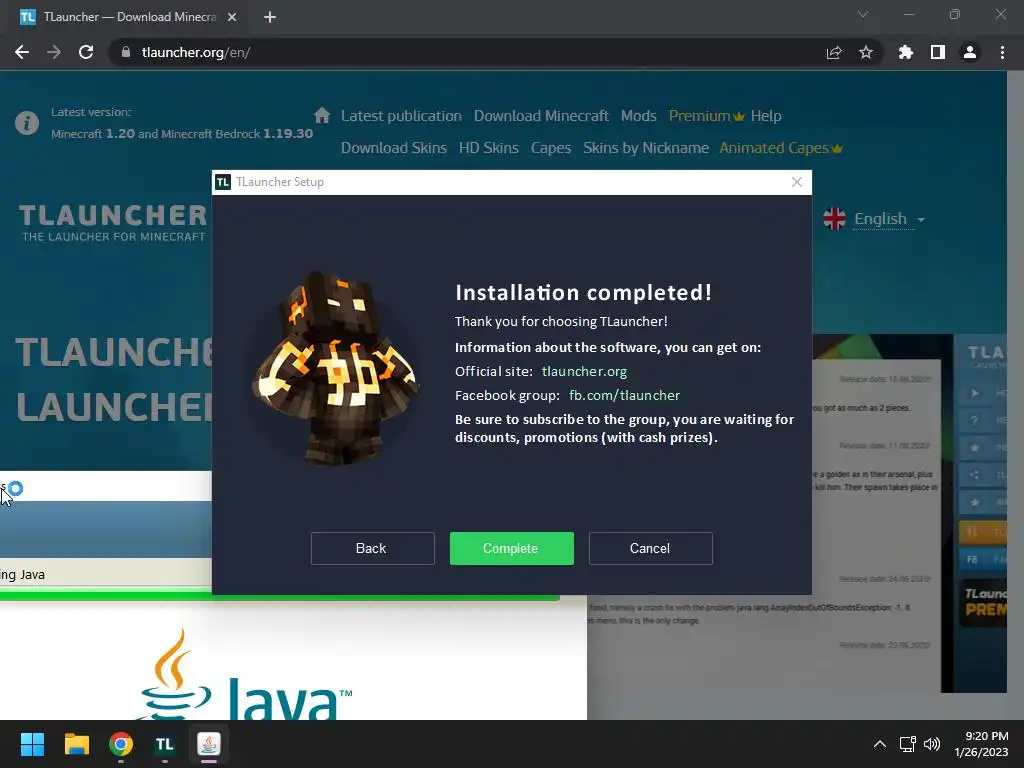Select the TLauncher — Download Minecraft tab

[x=129, y=17]
